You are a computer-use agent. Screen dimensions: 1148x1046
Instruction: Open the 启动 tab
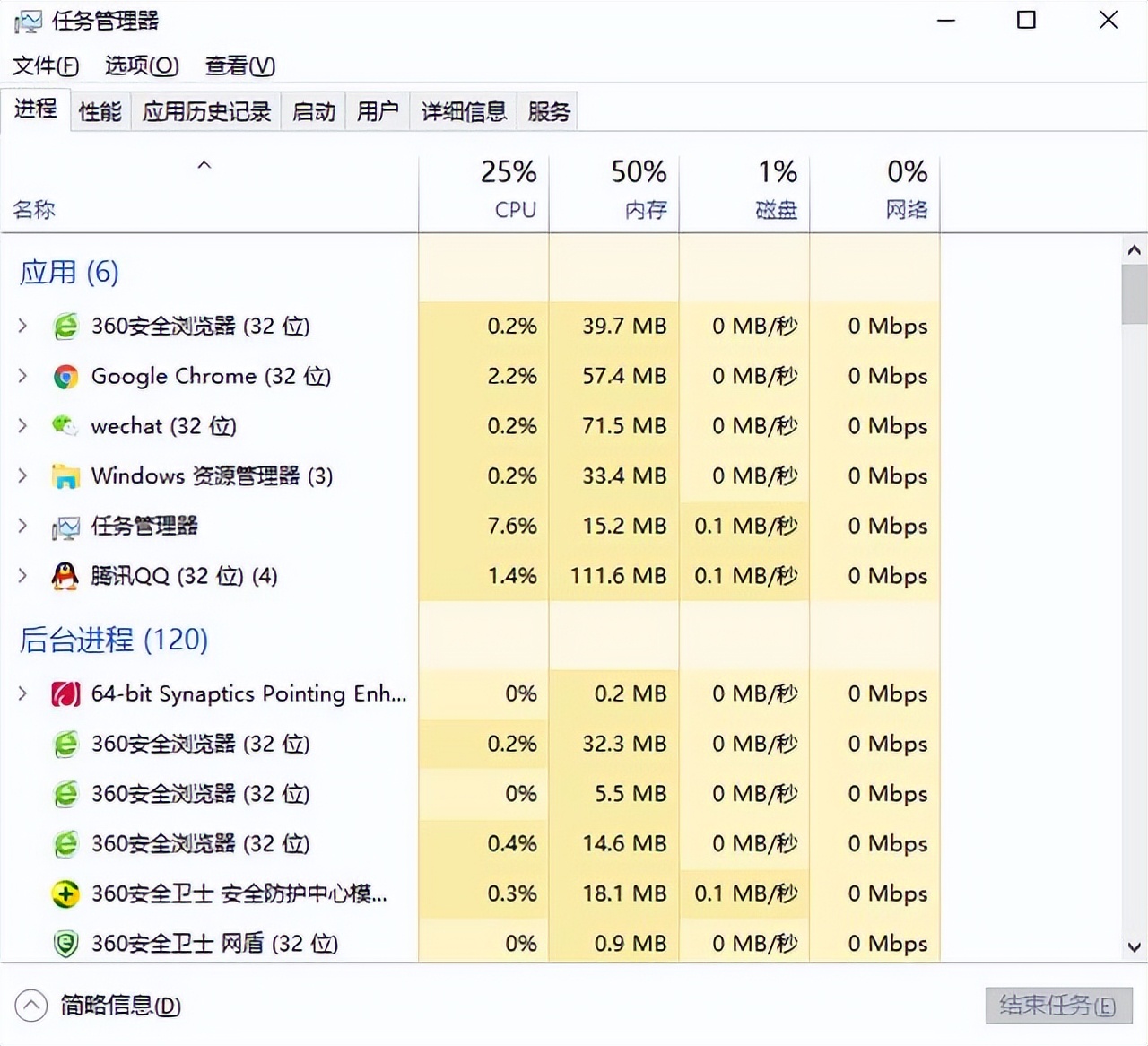pyautogui.click(x=312, y=110)
